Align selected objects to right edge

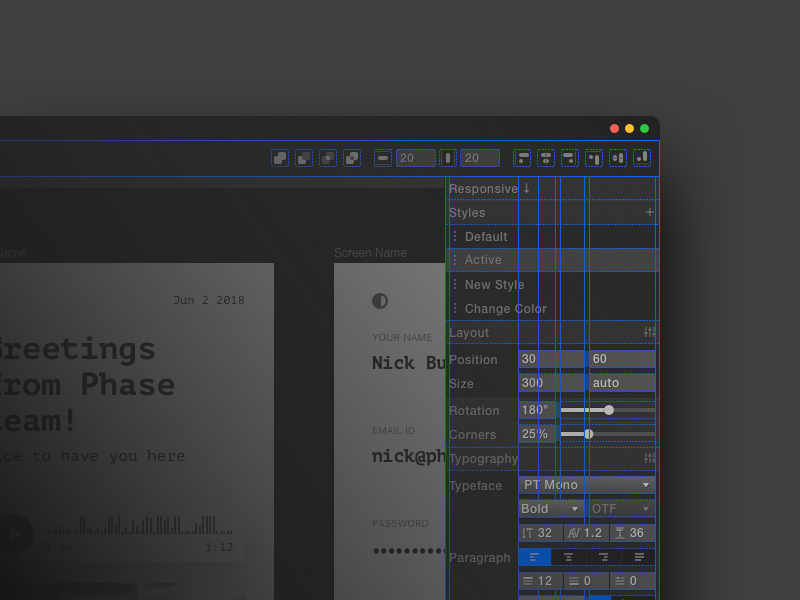570,158
